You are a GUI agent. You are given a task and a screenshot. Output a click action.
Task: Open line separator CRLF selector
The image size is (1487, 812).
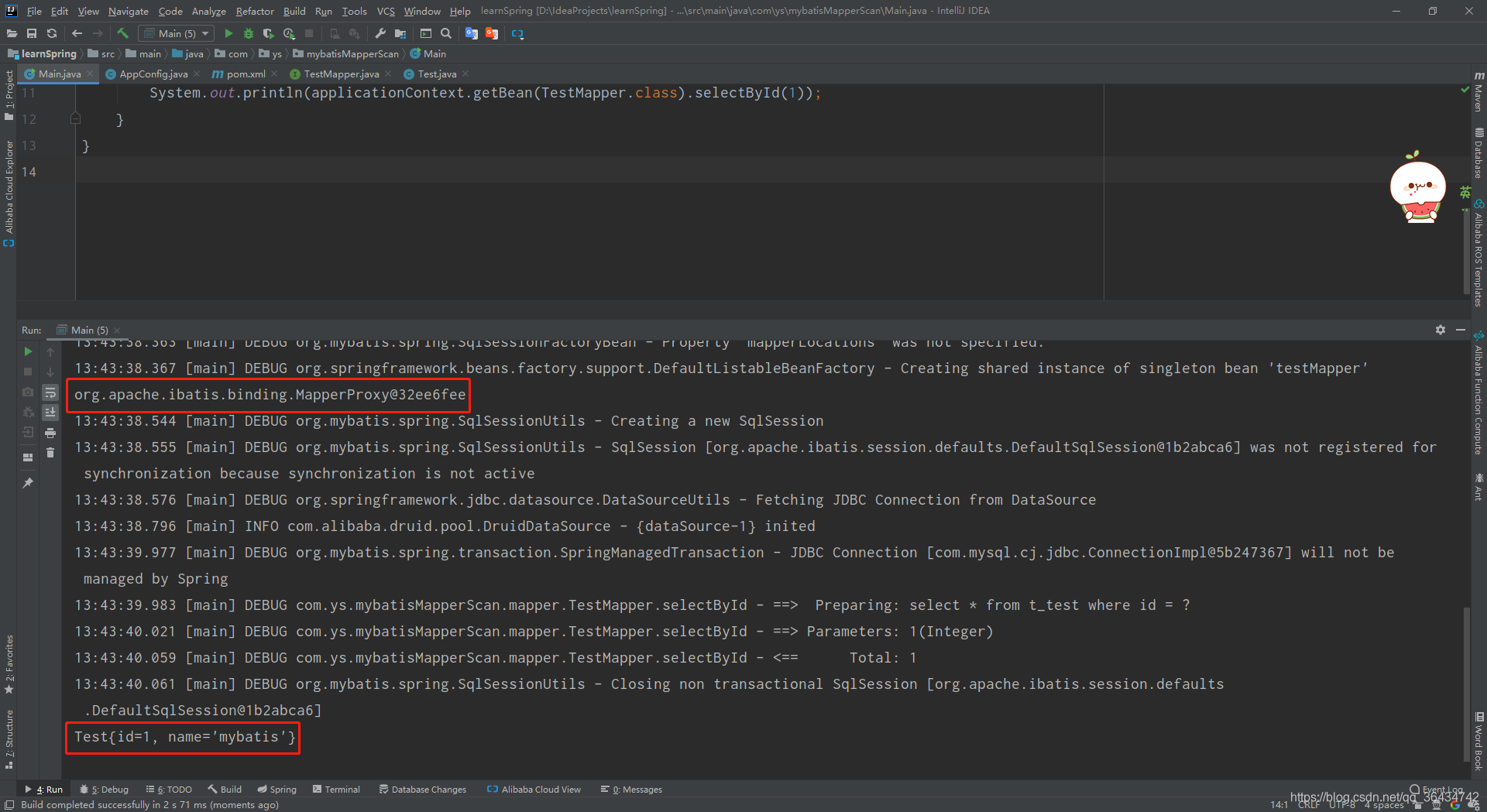(x=1309, y=805)
